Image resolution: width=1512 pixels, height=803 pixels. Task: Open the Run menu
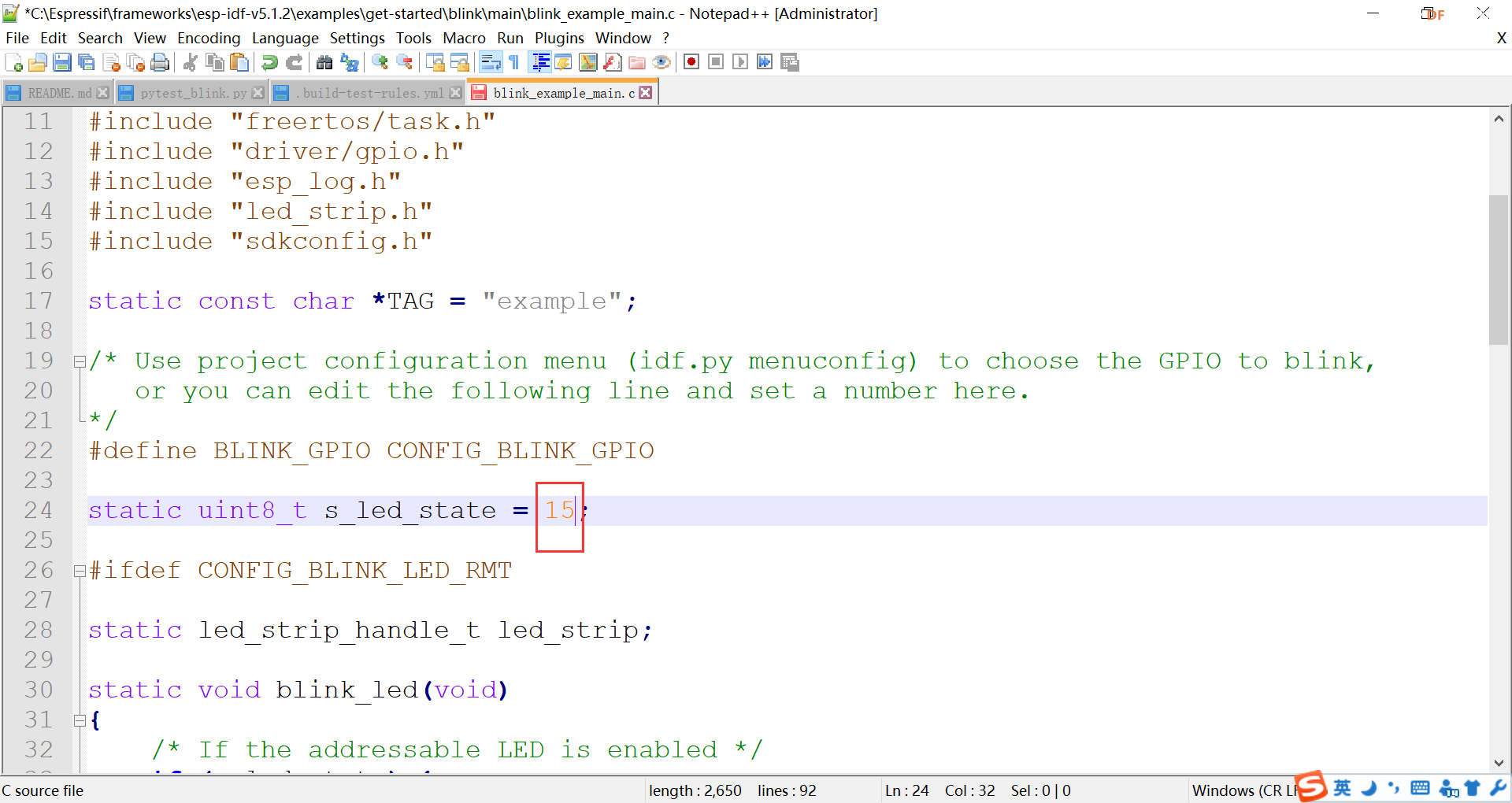(510, 38)
